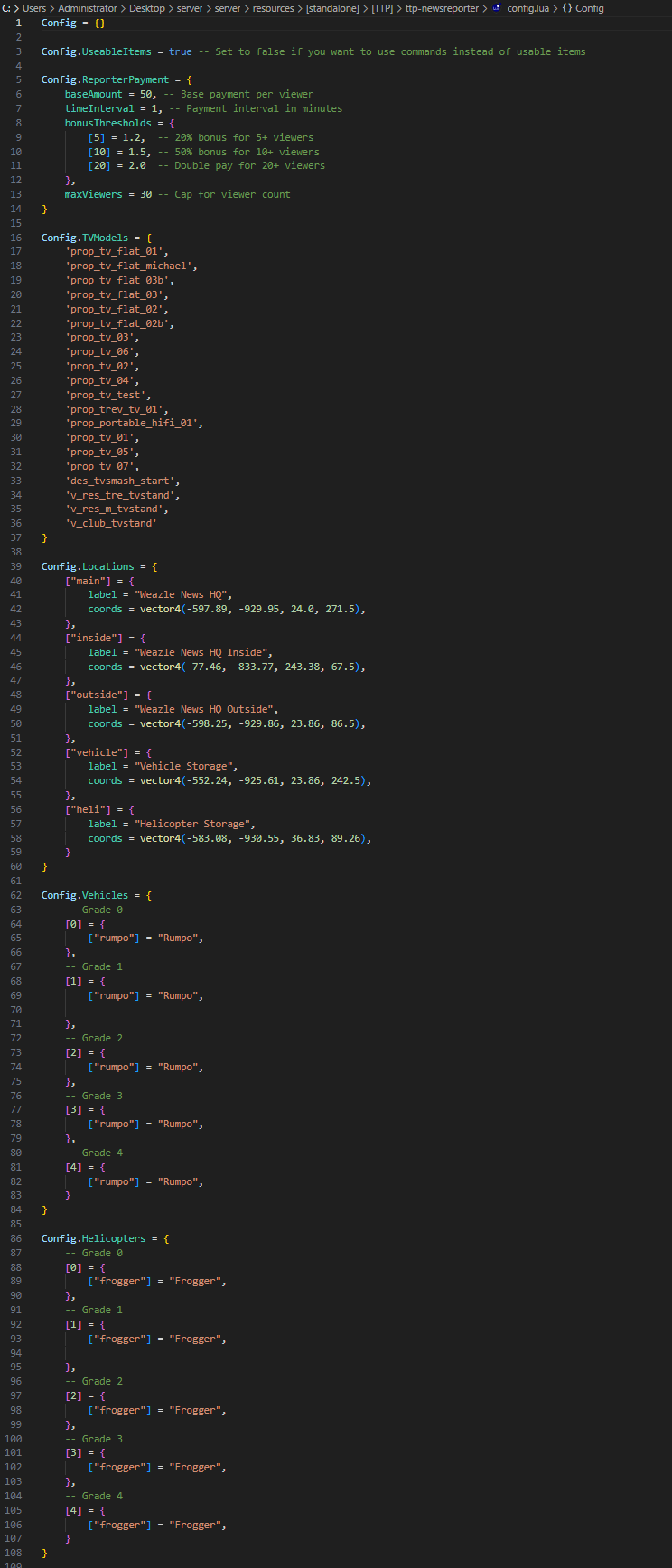This screenshot has width=672, height=1568.
Task: Select the Desktop breadcrumb item
Action: pyautogui.click(x=148, y=8)
